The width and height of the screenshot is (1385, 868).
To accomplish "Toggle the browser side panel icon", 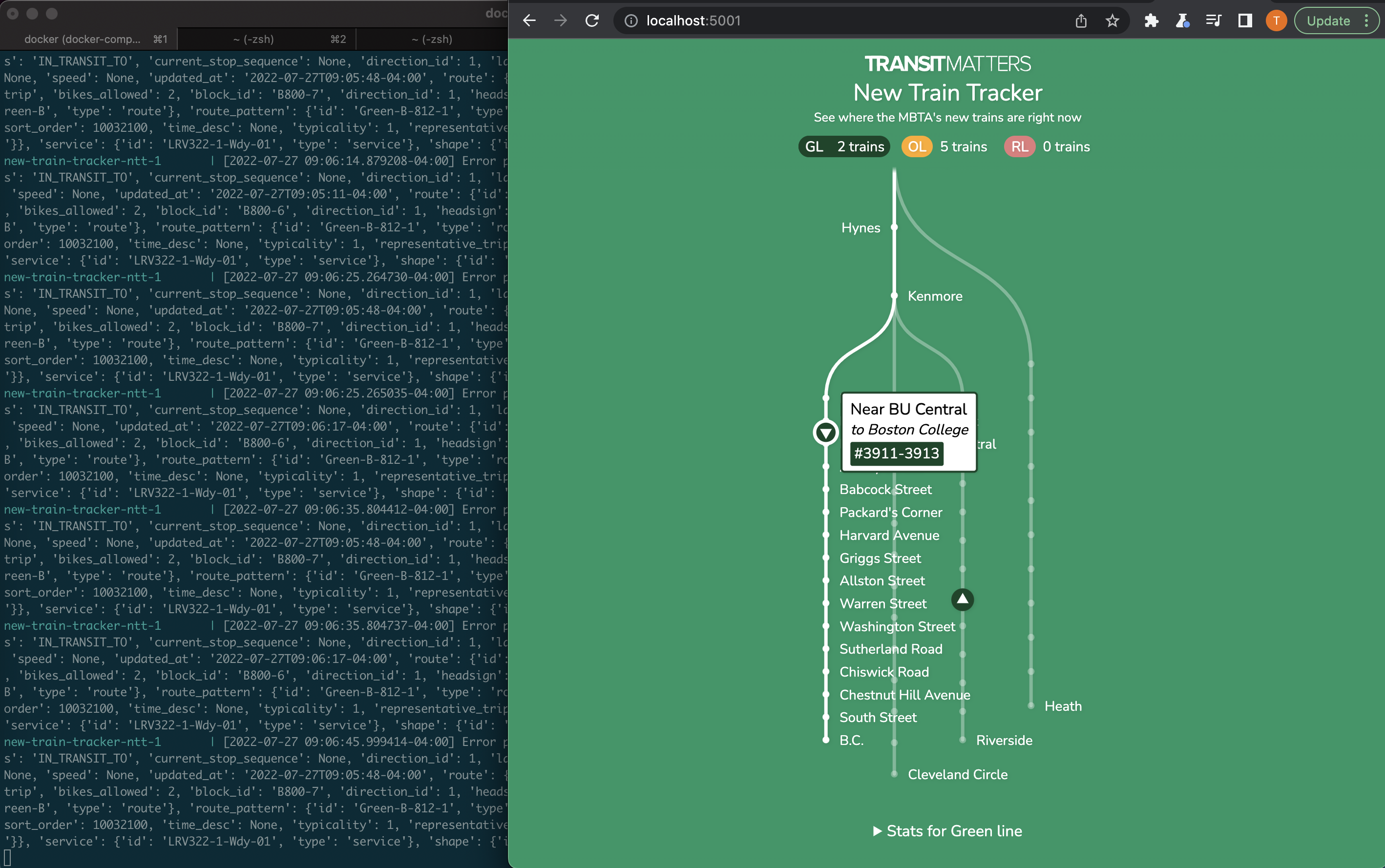I will click(1245, 21).
